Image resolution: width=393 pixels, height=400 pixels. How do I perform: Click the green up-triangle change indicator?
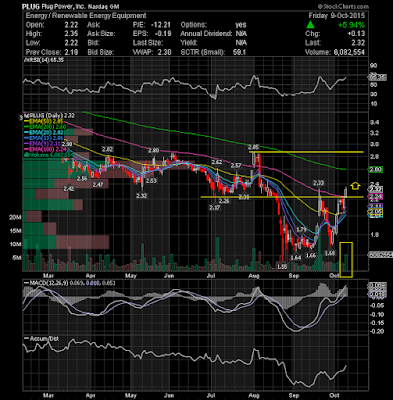click(311, 24)
